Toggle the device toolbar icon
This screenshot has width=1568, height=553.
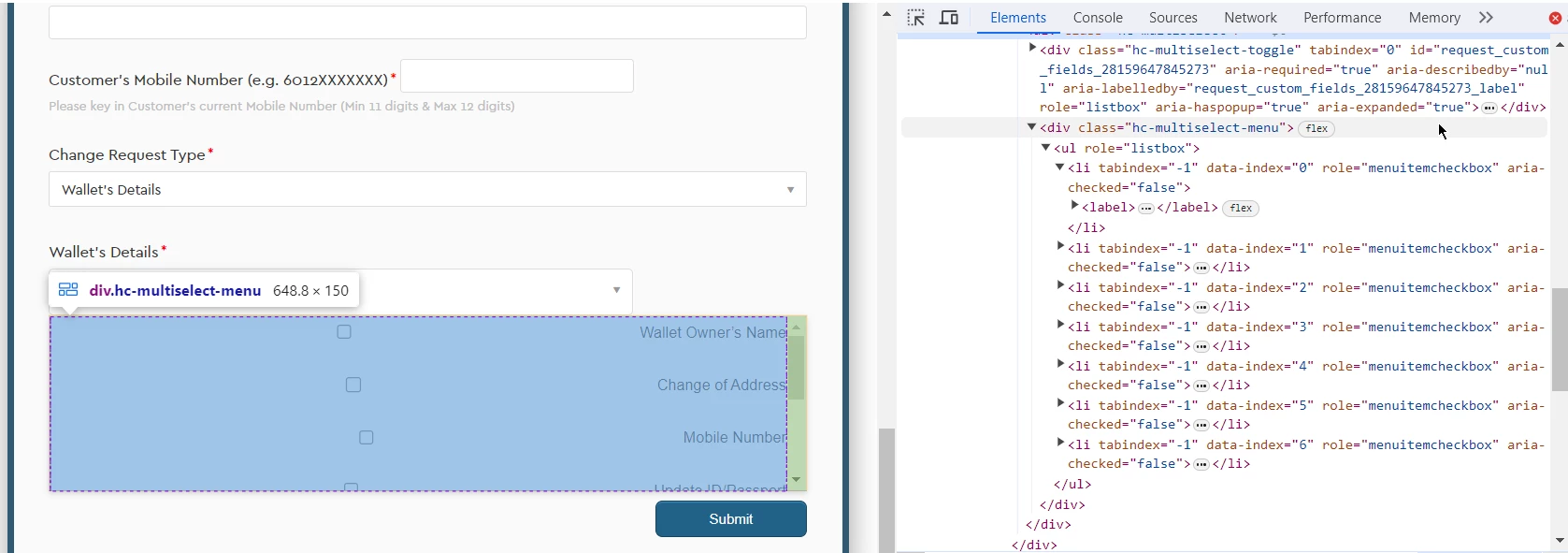(949, 18)
